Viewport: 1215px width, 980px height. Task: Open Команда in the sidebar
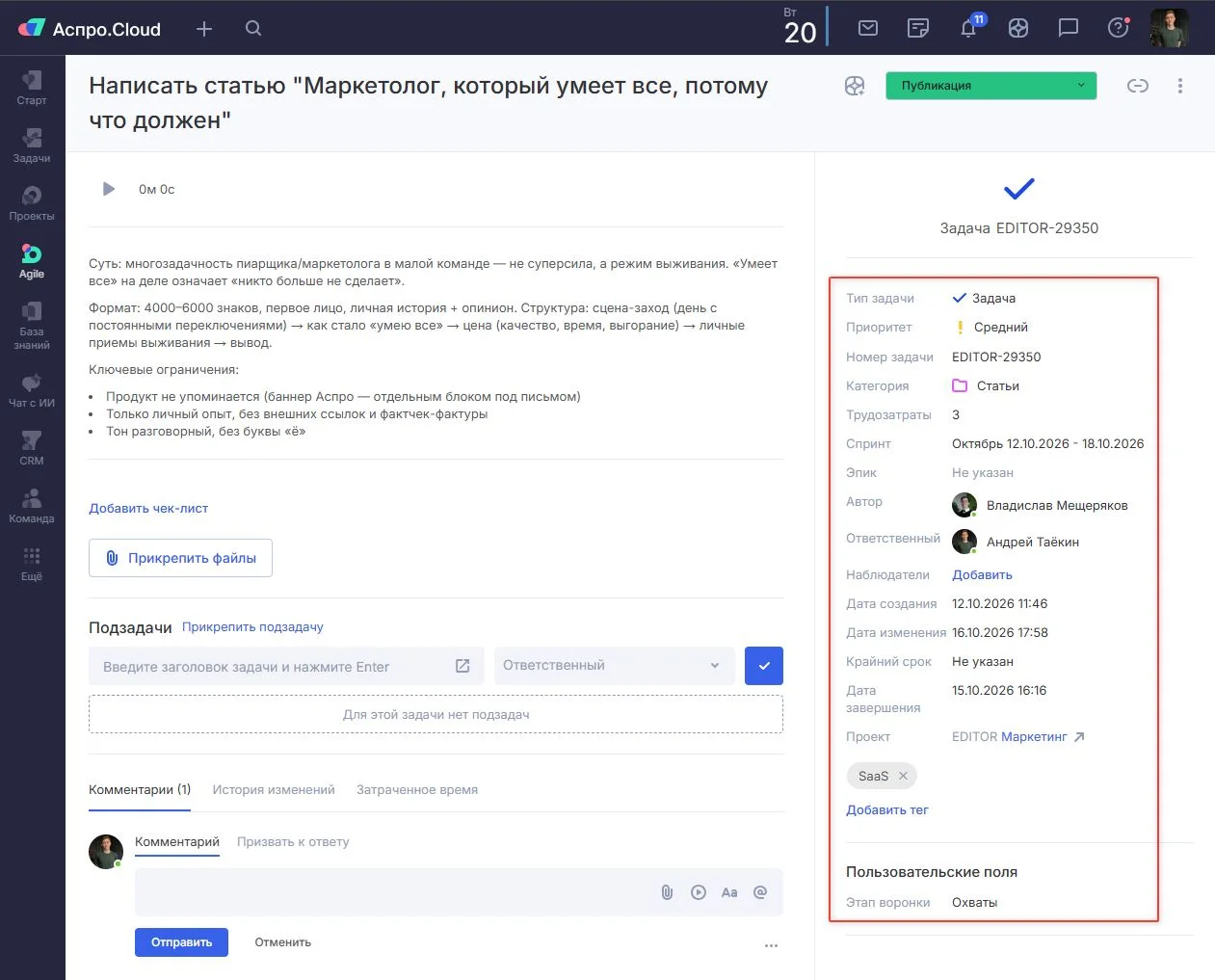32,506
